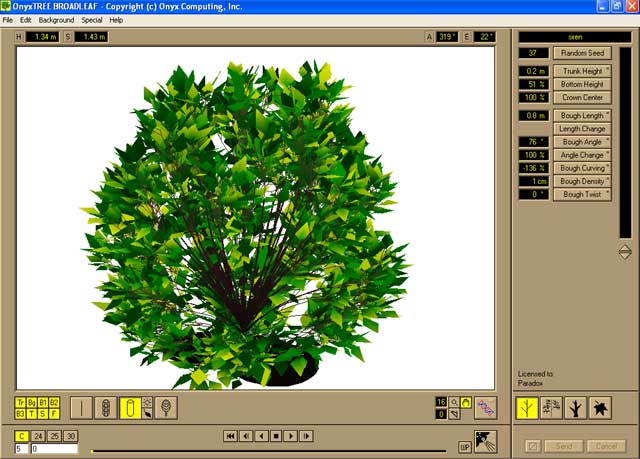640x459 pixels.
Task: Select the highlighted yellow cylinder display icon
Action: [x=130, y=407]
